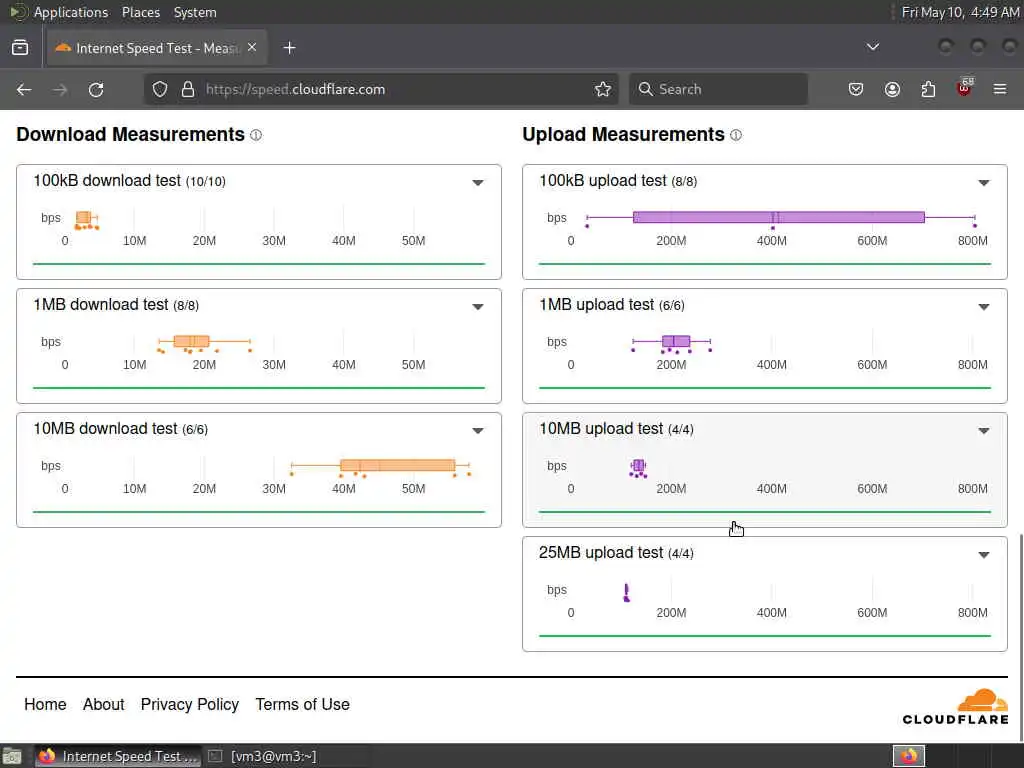Image resolution: width=1024 pixels, height=768 pixels.
Task: Expand the 10MB download test panel
Action: point(478,431)
